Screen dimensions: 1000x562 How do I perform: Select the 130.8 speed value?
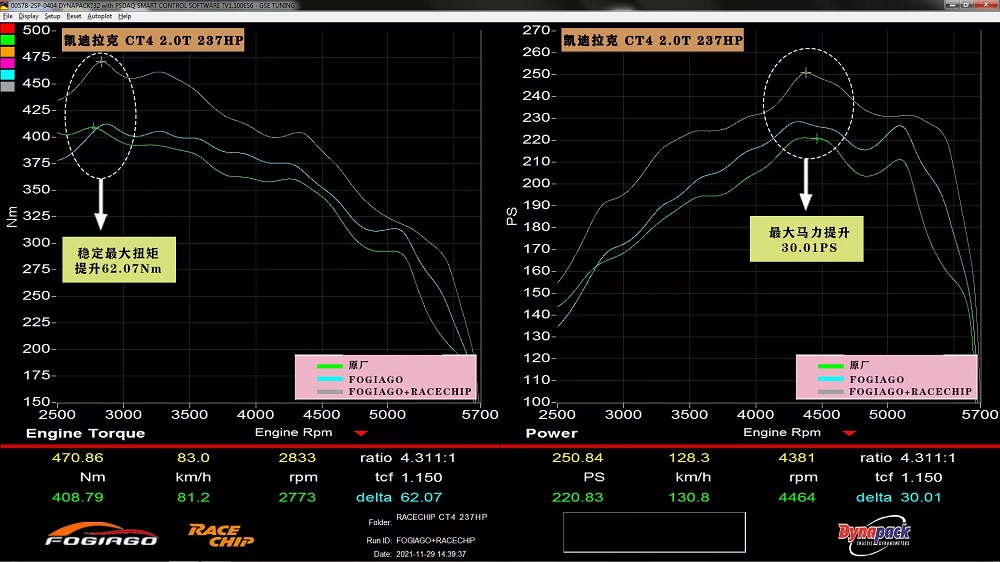click(x=689, y=497)
